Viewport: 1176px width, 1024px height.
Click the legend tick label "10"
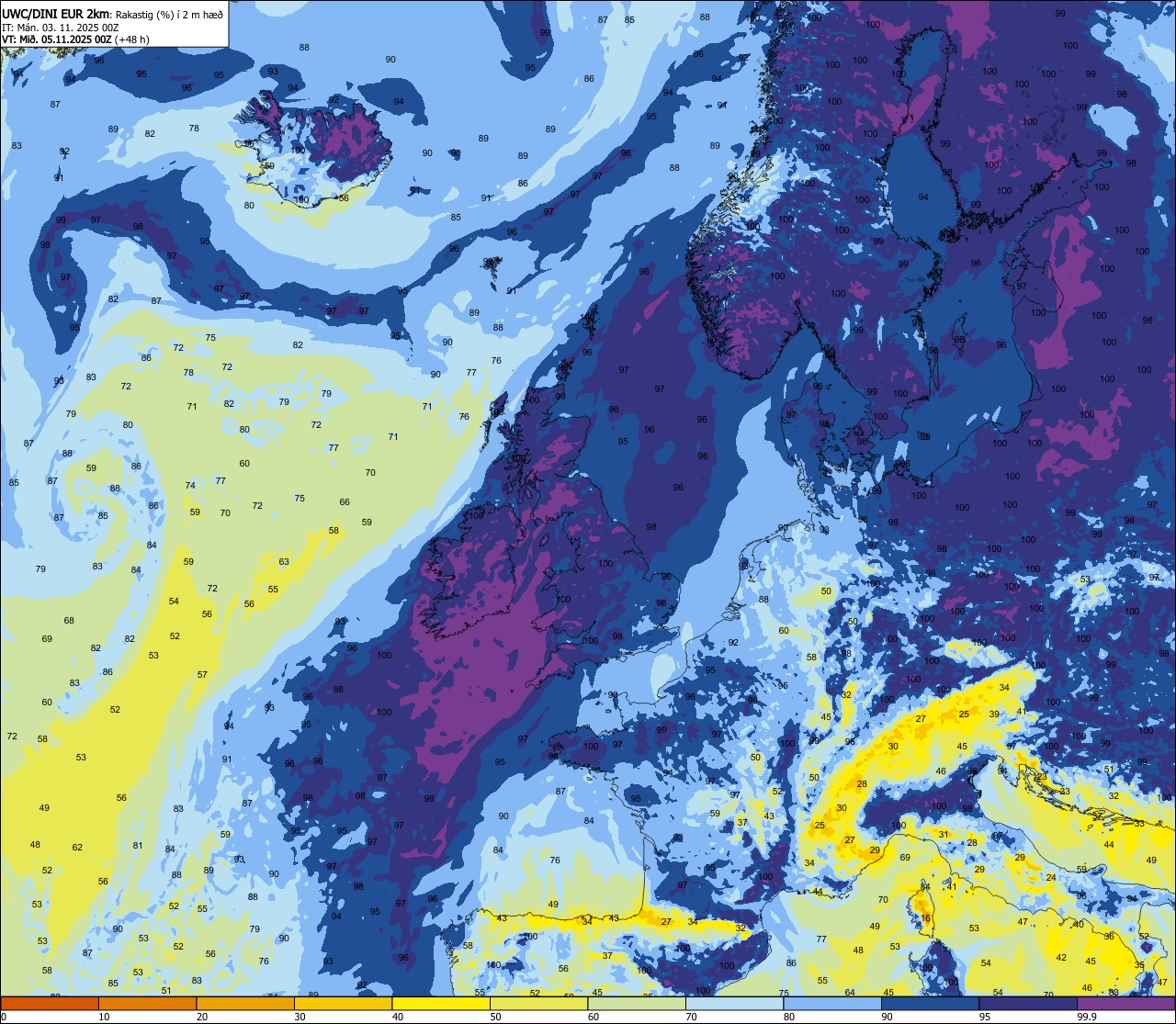[x=104, y=1017]
